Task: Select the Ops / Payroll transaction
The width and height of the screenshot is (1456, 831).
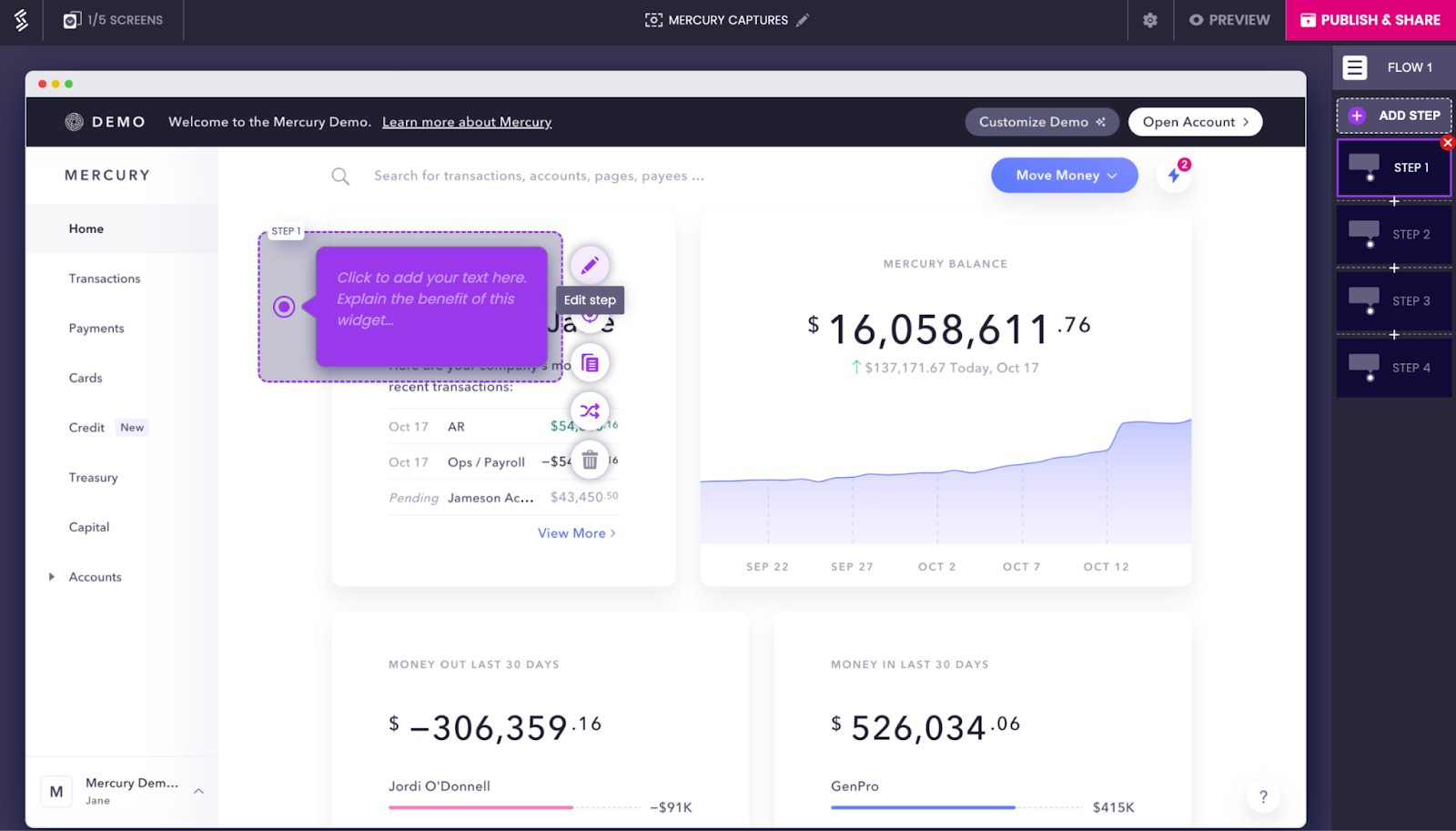Action: (x=503, y=461)
